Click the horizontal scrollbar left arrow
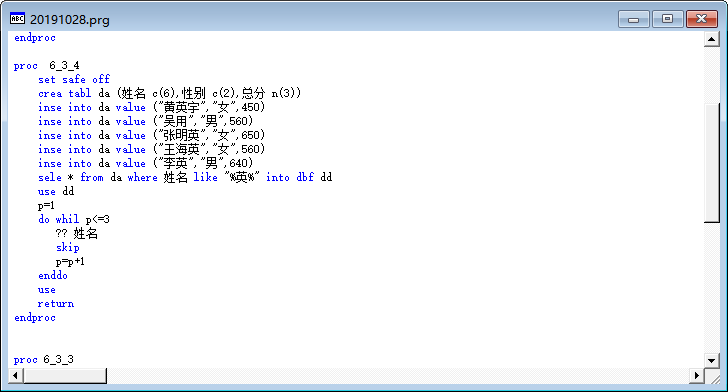 point(15,375)
